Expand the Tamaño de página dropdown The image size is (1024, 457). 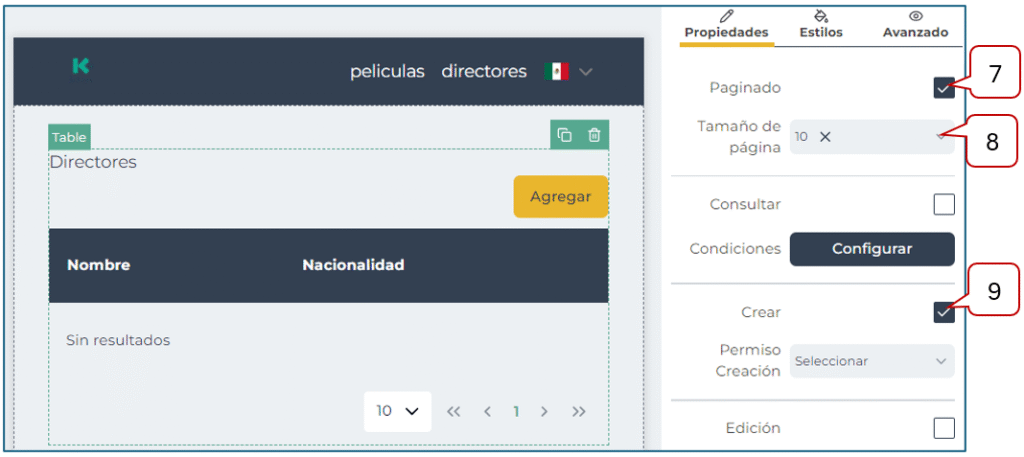click(x=940, y=137)
